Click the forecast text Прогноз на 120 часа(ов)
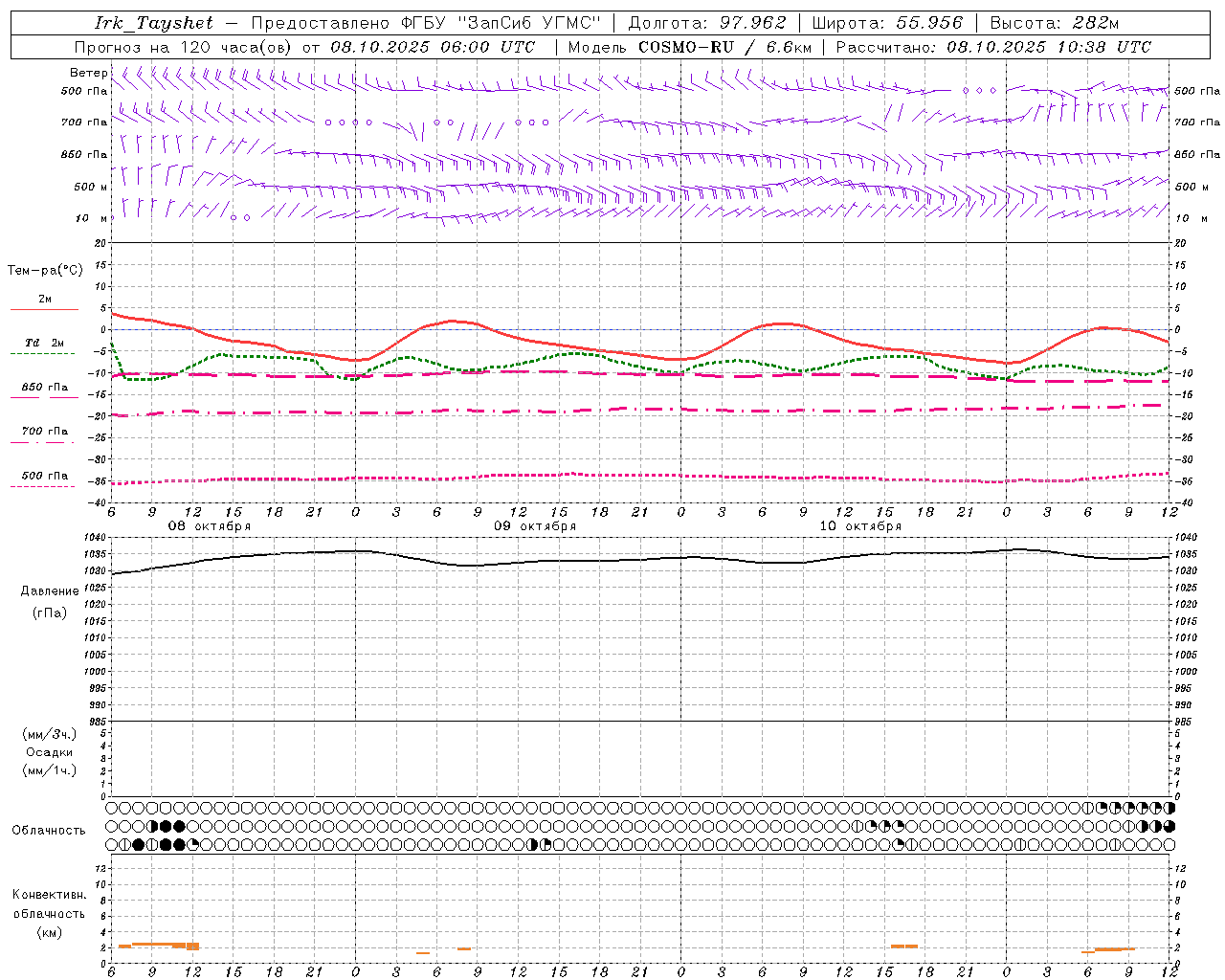The width and height of the screenshot is (1225, 980). [x=184, y=47]
